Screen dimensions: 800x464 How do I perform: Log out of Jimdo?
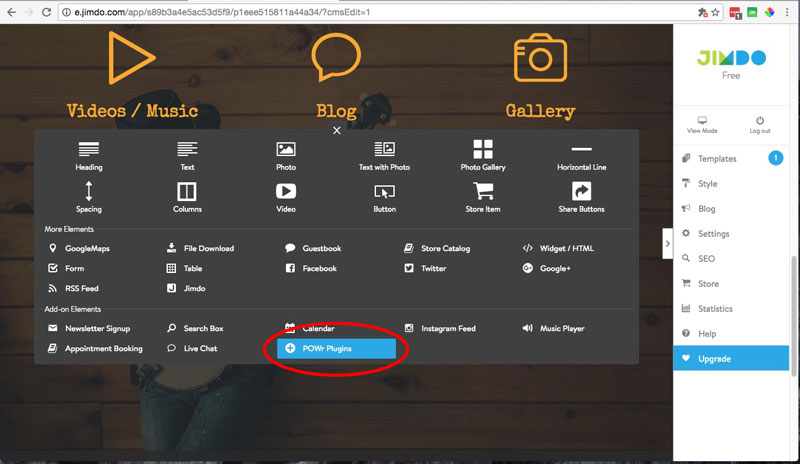pos(760,125)
